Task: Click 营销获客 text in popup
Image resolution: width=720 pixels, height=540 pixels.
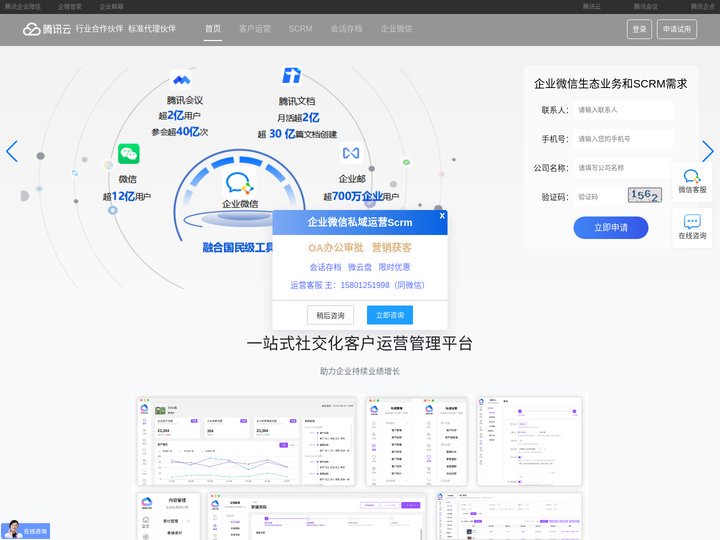Action: [392, 248]
